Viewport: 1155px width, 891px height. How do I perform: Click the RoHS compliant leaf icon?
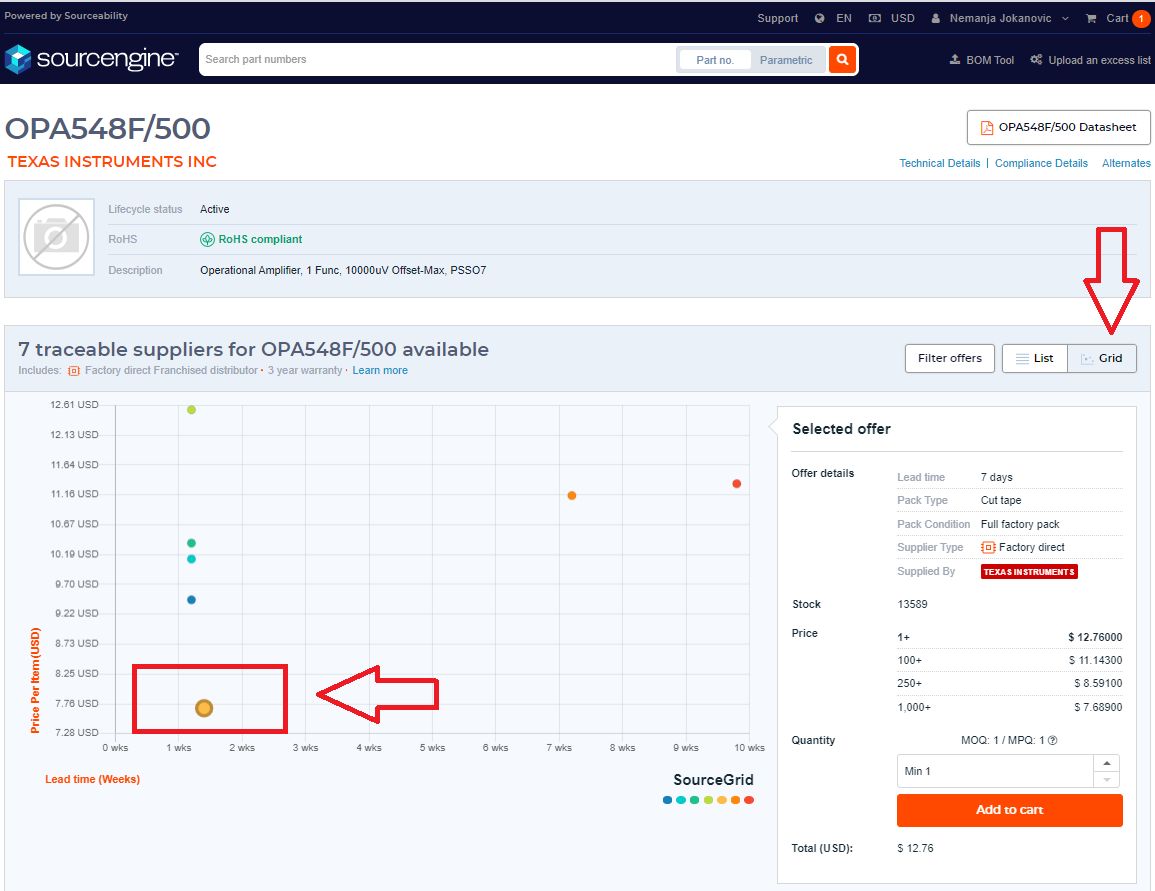207,239
